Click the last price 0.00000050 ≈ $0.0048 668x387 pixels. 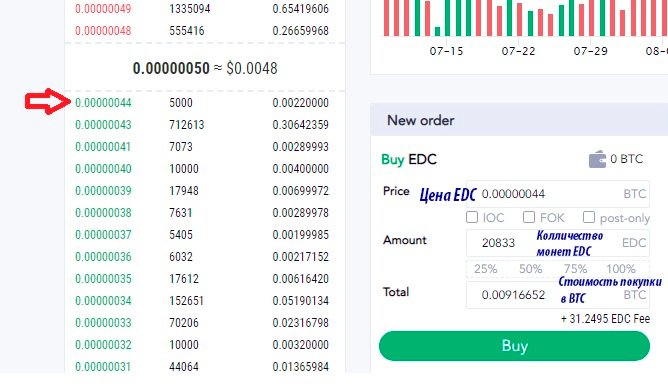pos(205,68)
